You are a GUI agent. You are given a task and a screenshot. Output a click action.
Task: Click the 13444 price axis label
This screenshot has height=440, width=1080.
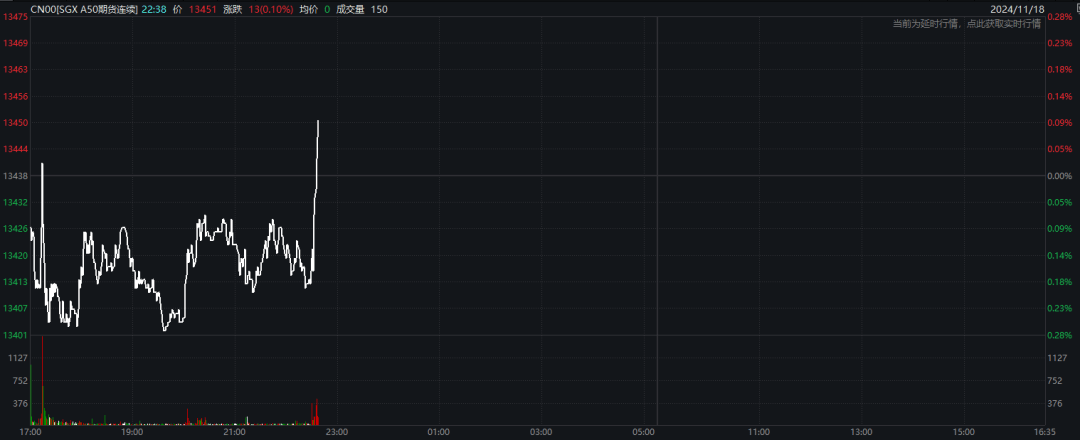14,149
